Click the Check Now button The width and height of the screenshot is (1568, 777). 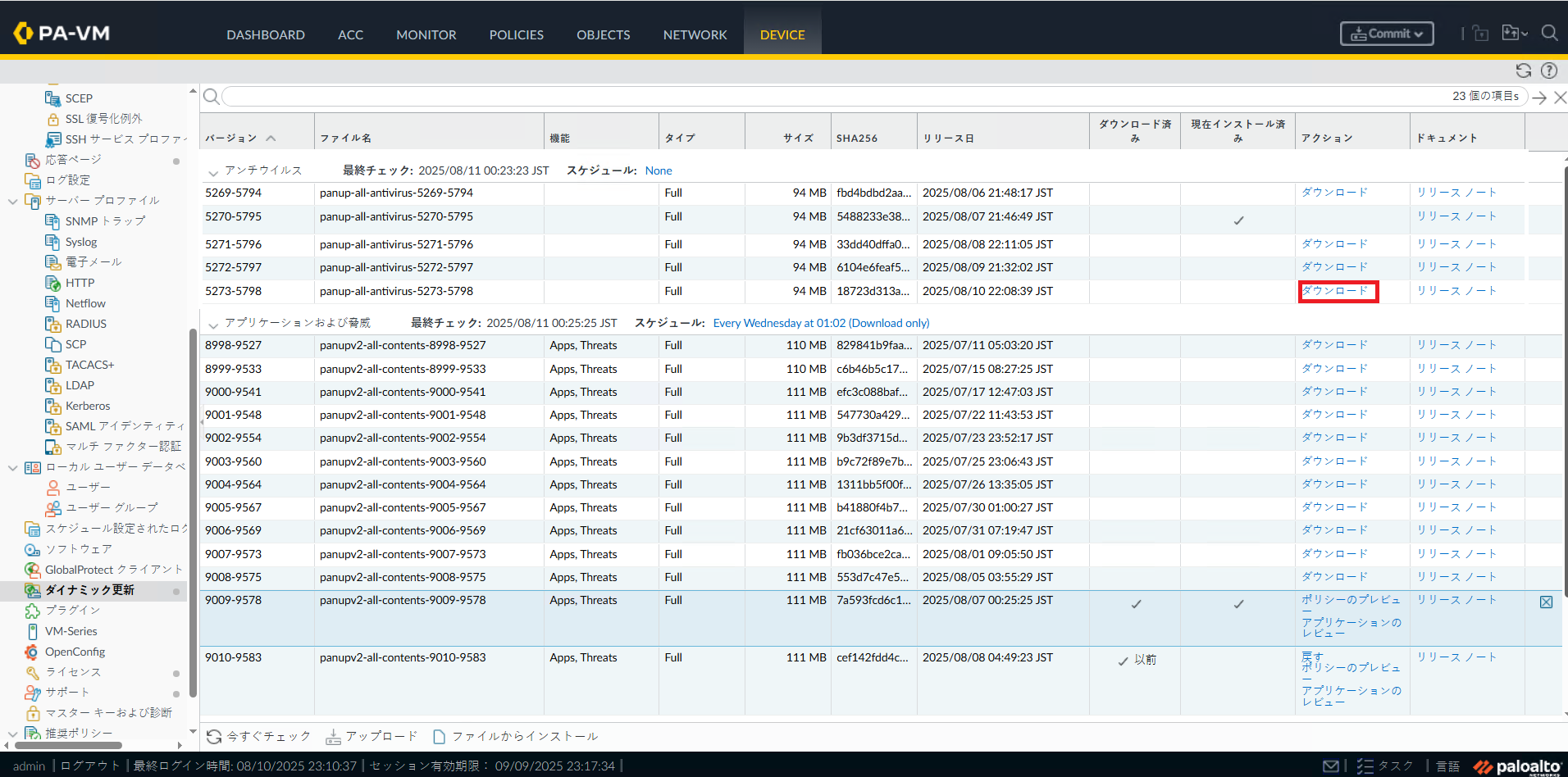259,737
